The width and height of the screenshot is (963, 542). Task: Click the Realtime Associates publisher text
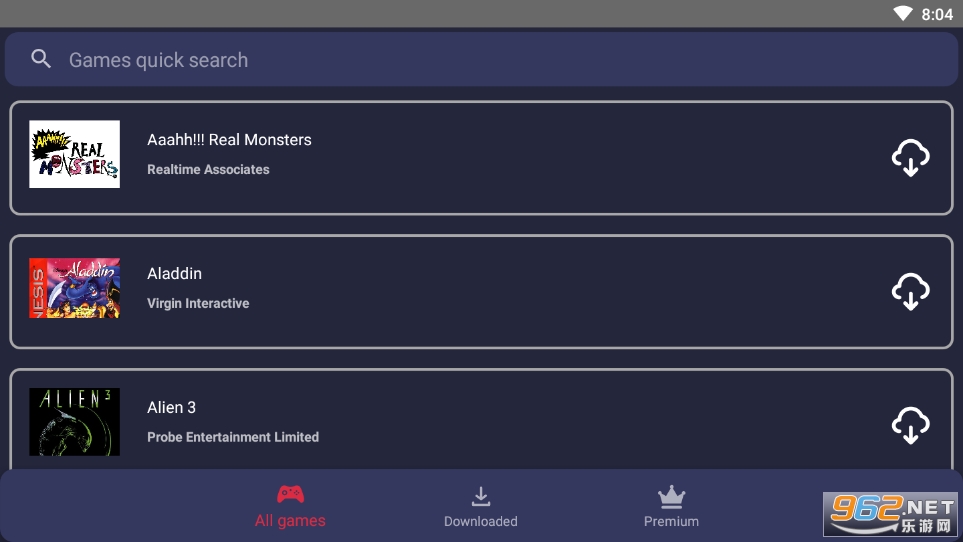[x=208, y=169]
